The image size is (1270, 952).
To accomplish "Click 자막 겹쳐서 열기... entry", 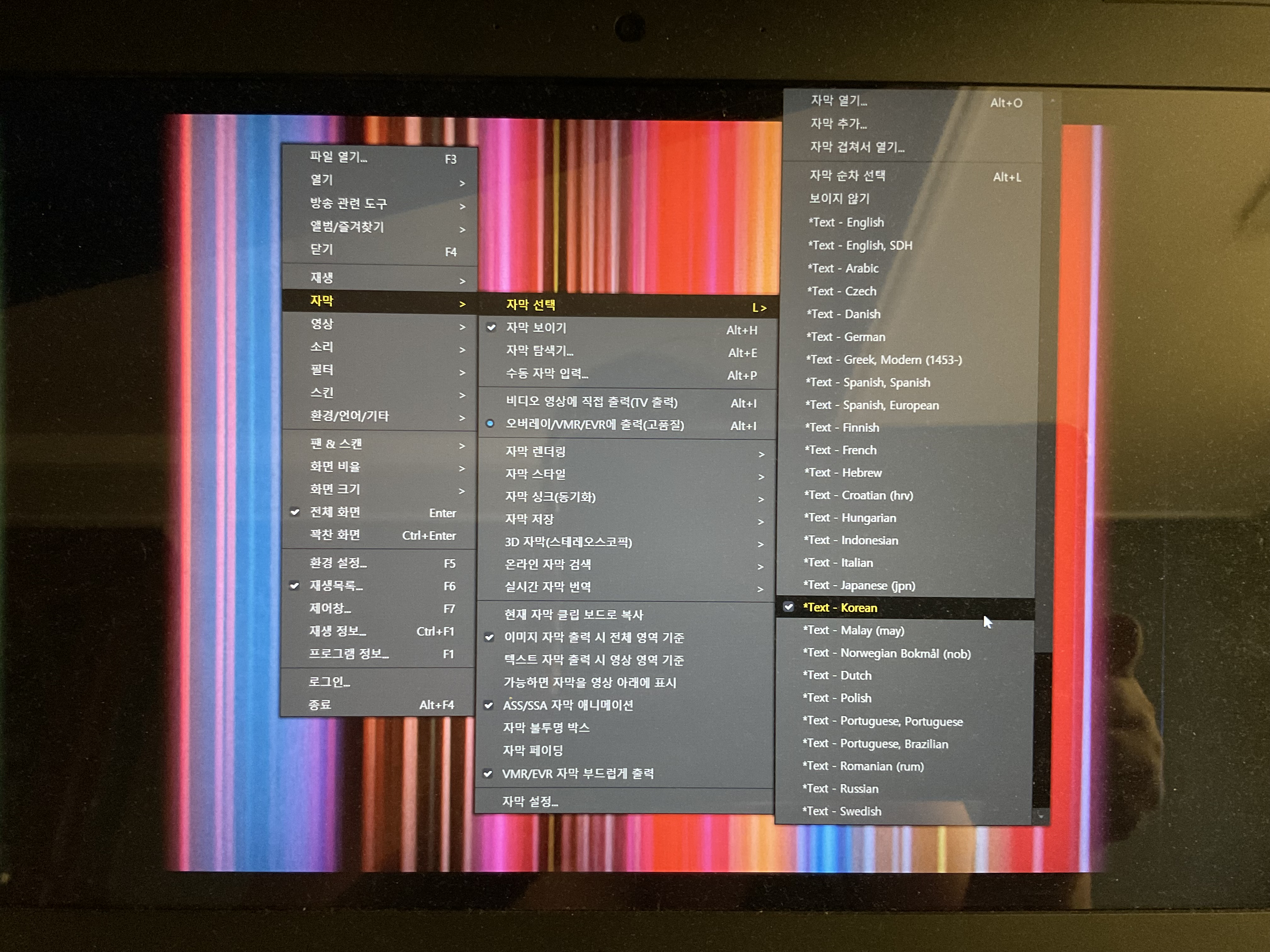I will pyautogui.click(x=913, y=147).
